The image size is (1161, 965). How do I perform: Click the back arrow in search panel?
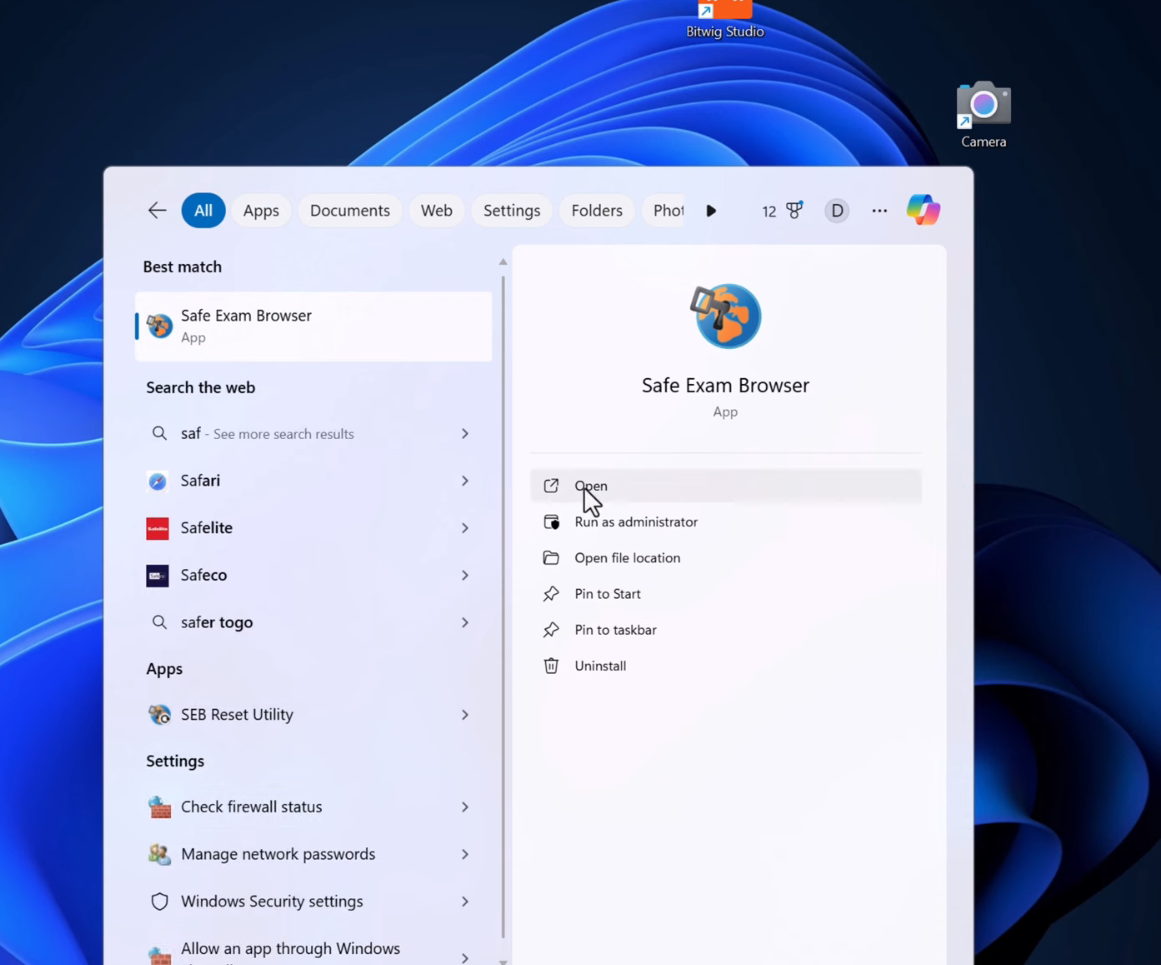(157, 210)
